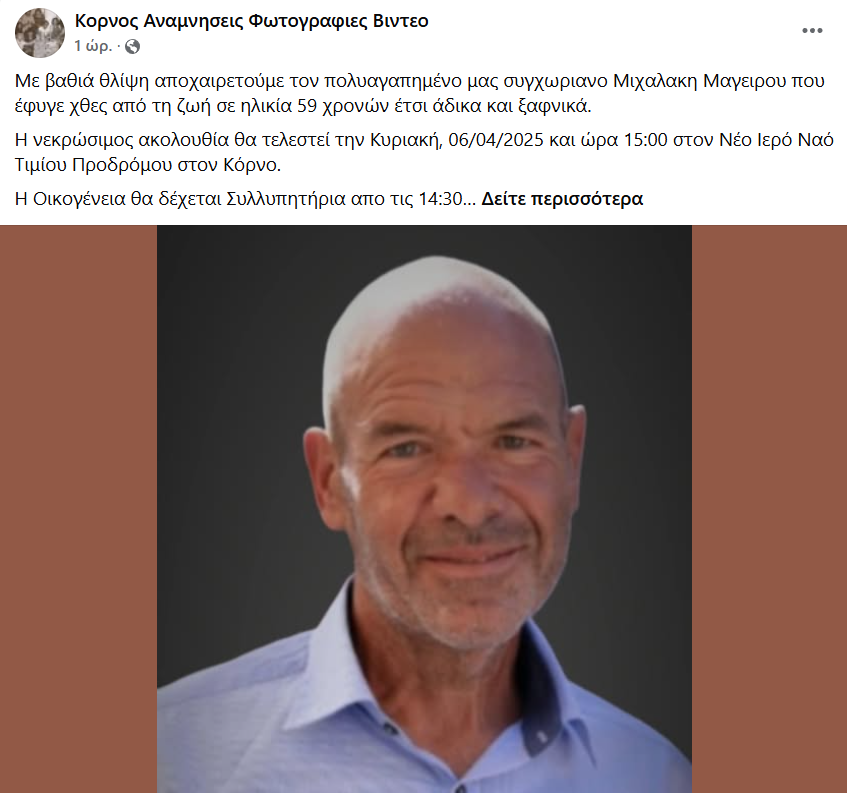Click the globe public audience icon

click(132, 47)
